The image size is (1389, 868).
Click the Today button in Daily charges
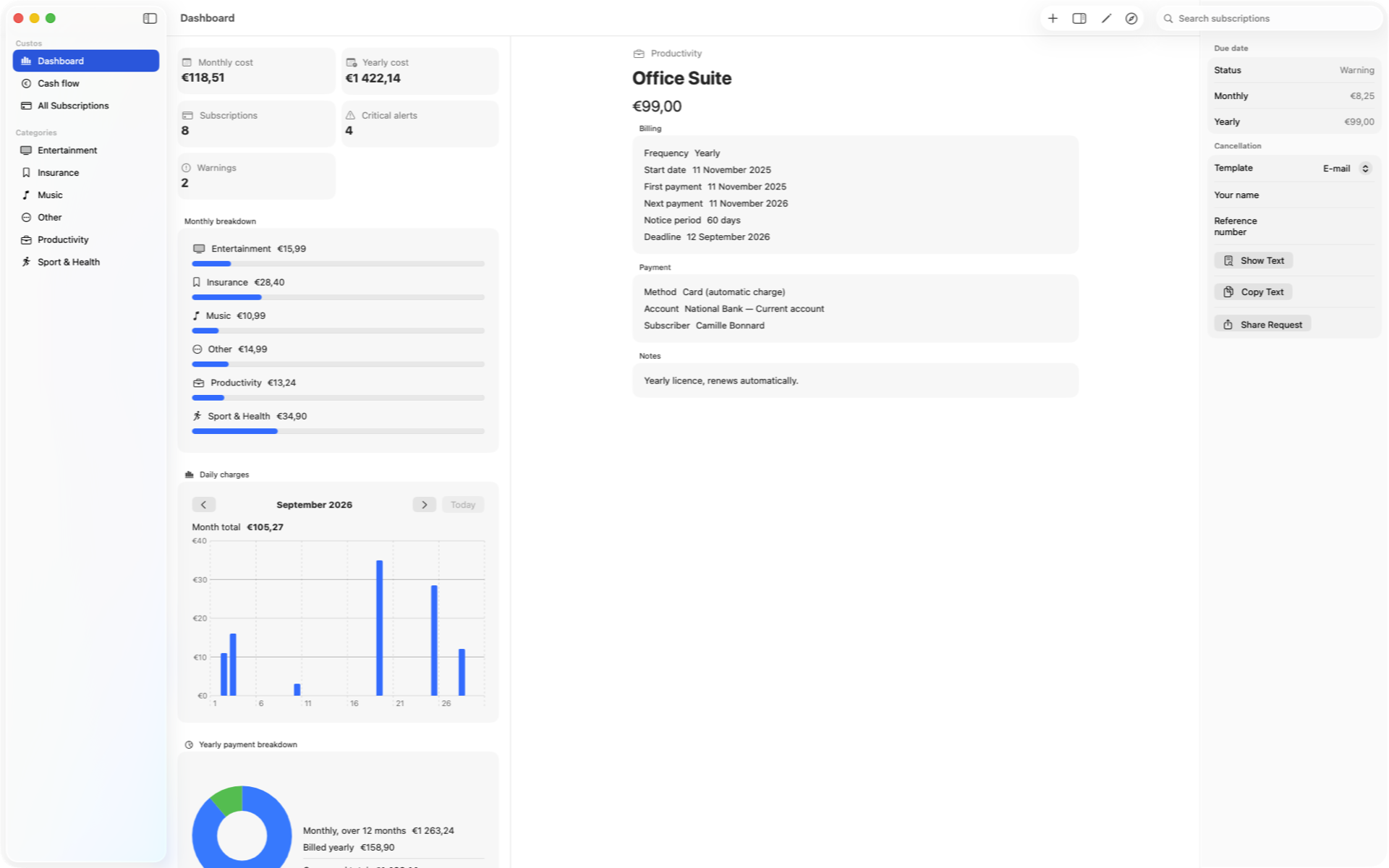click(x=463, y=505)
